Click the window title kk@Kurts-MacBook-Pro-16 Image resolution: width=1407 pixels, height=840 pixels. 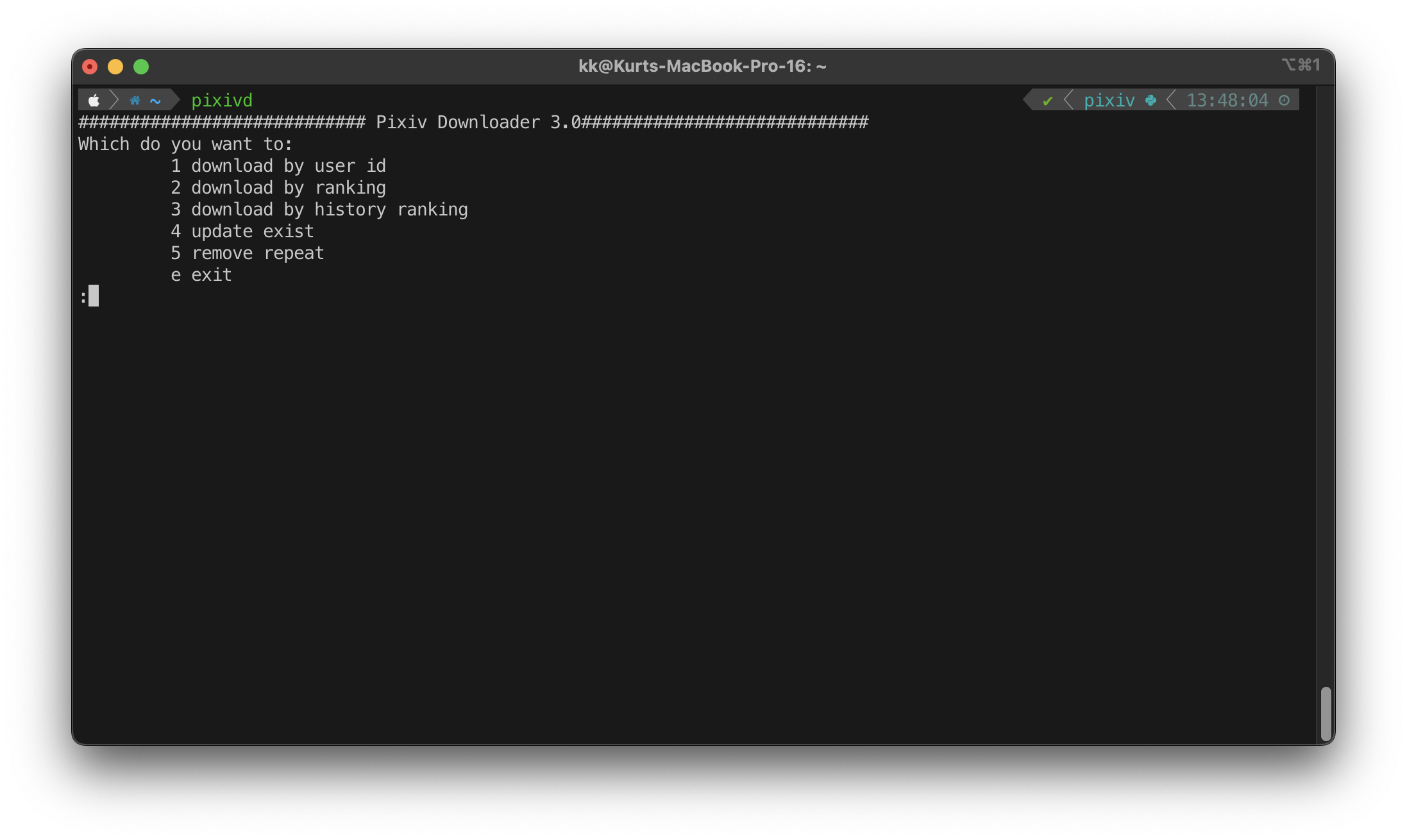click(702, 66)
